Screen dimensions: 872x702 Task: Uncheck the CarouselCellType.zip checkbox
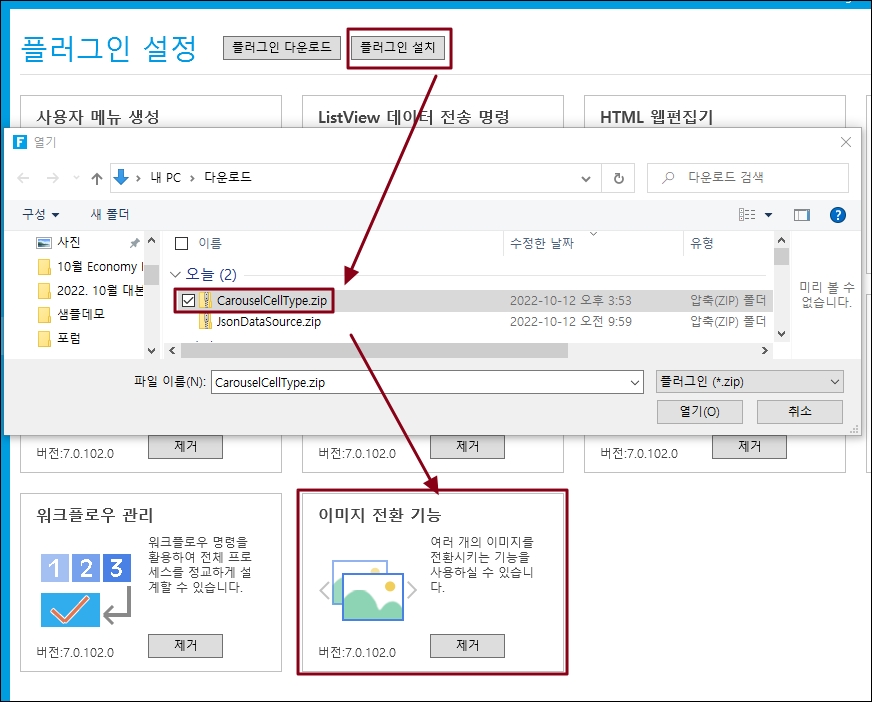189,299
